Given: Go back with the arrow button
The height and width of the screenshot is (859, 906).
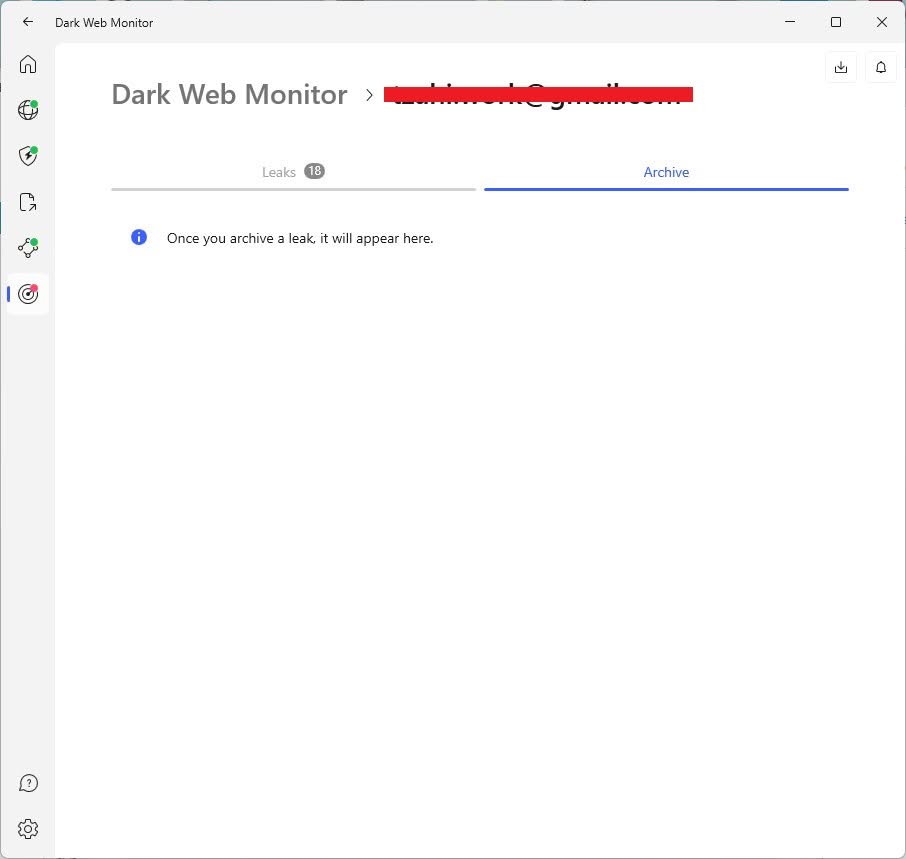Looking at the screenshot, I should coord(27,22).
